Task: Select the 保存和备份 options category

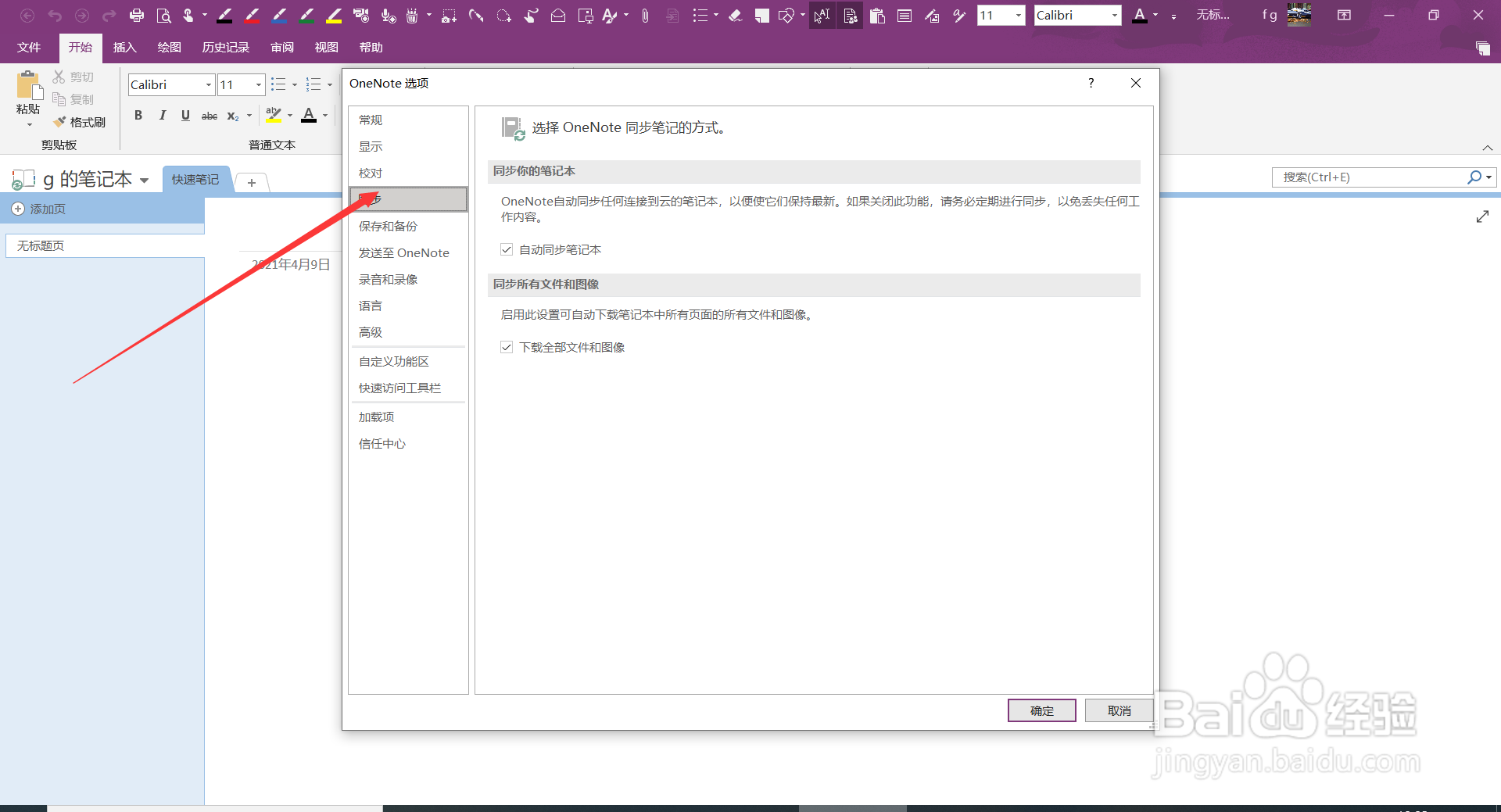Action: tap(408, 226)
